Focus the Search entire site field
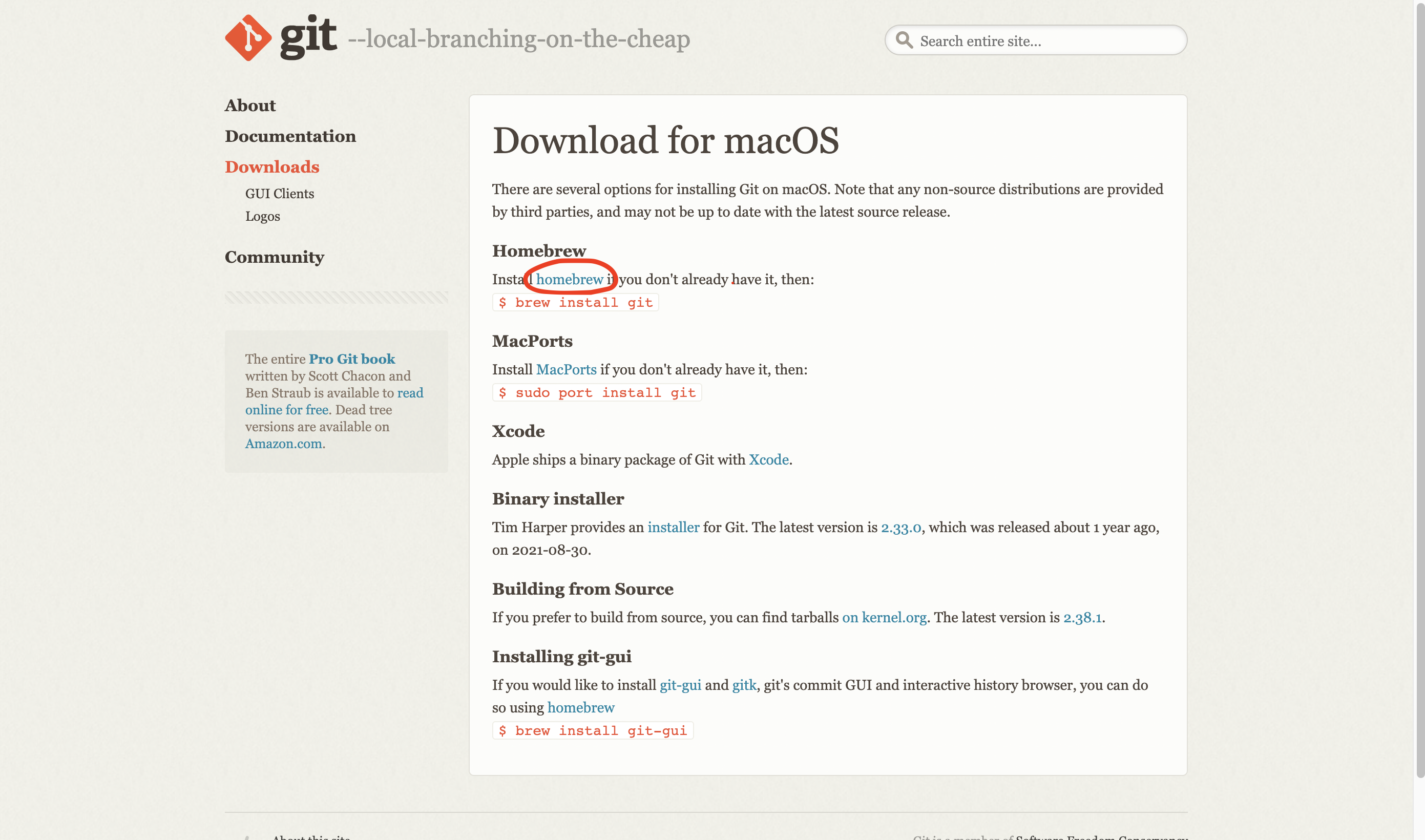Screen dimensions: 1425x840 coord(1035,40)
